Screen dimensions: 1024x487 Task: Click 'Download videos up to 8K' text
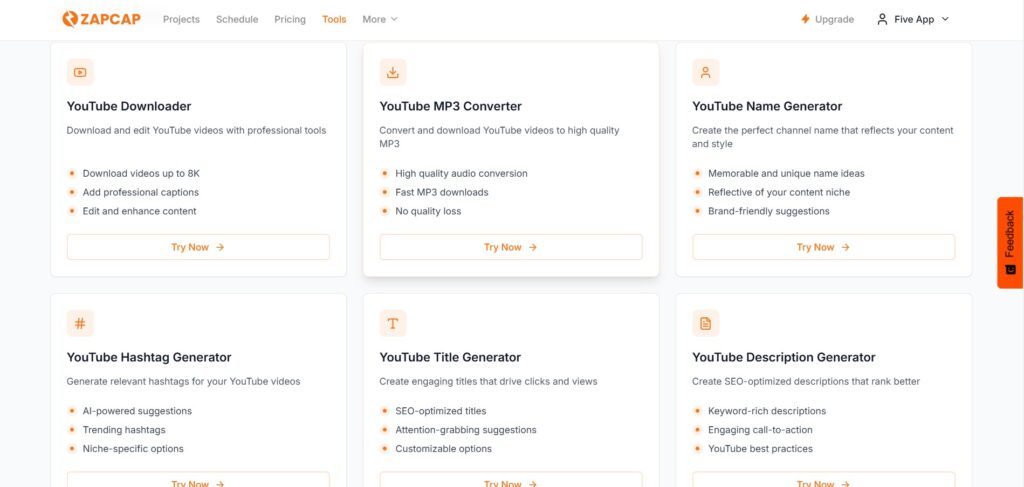pos(141,174)
